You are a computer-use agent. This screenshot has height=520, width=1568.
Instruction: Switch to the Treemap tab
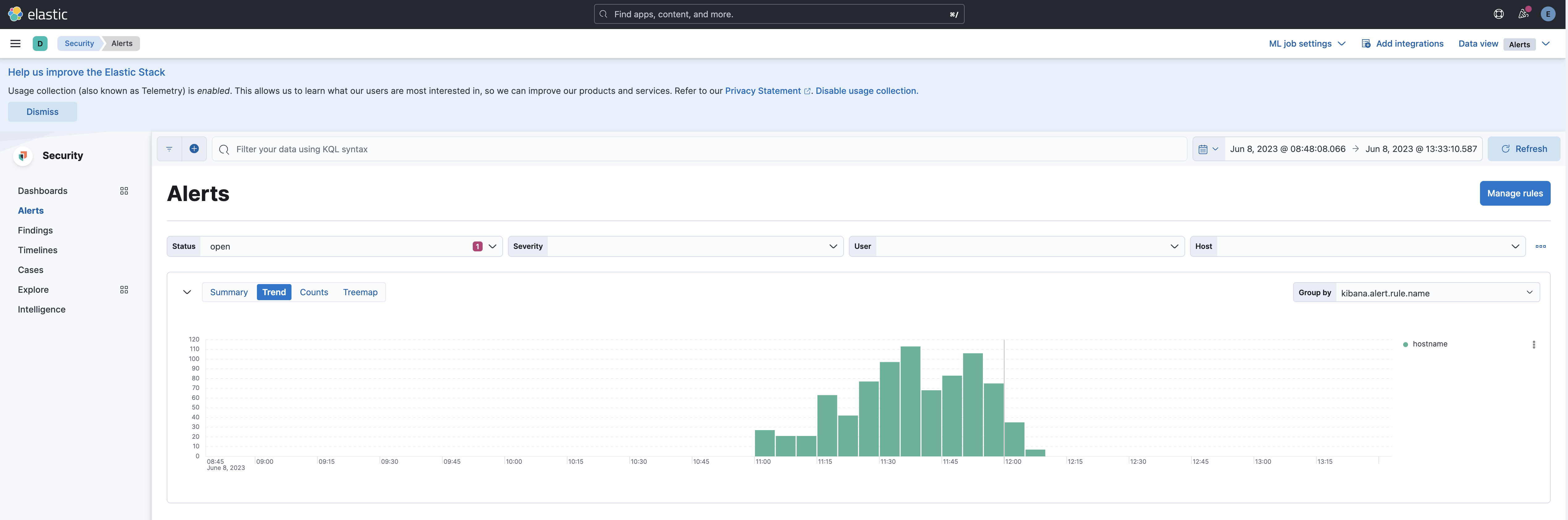tap(360, 292)
